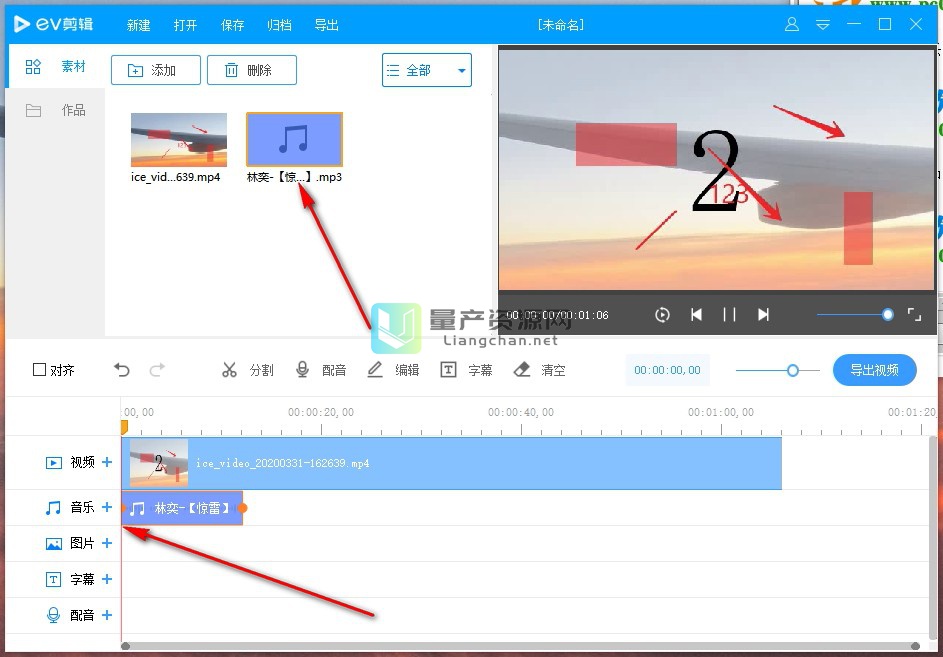Click the timeline playhead marker

pos(124,427)
